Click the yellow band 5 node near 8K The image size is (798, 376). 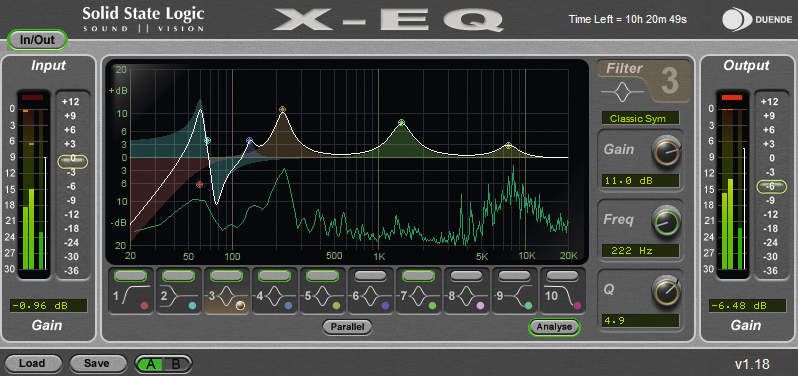(x=508, y=146)
